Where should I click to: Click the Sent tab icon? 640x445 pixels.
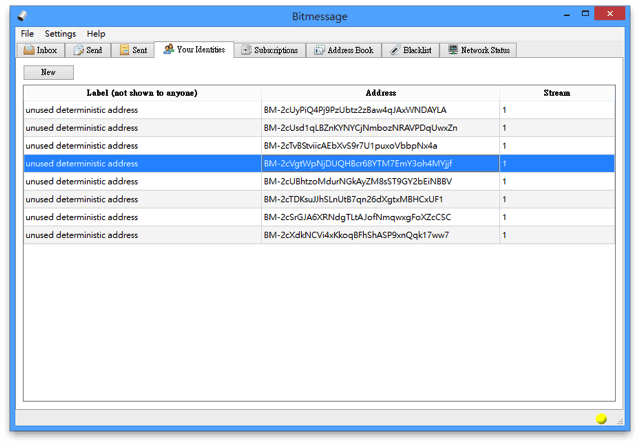124,50
